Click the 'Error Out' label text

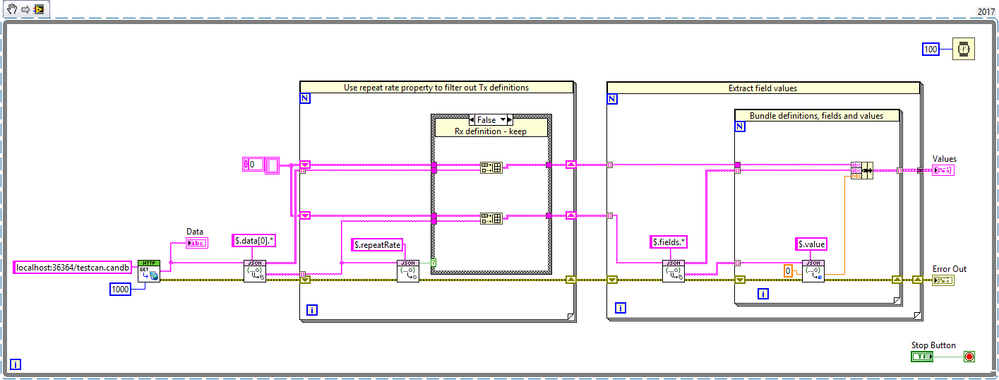point(948,268)
